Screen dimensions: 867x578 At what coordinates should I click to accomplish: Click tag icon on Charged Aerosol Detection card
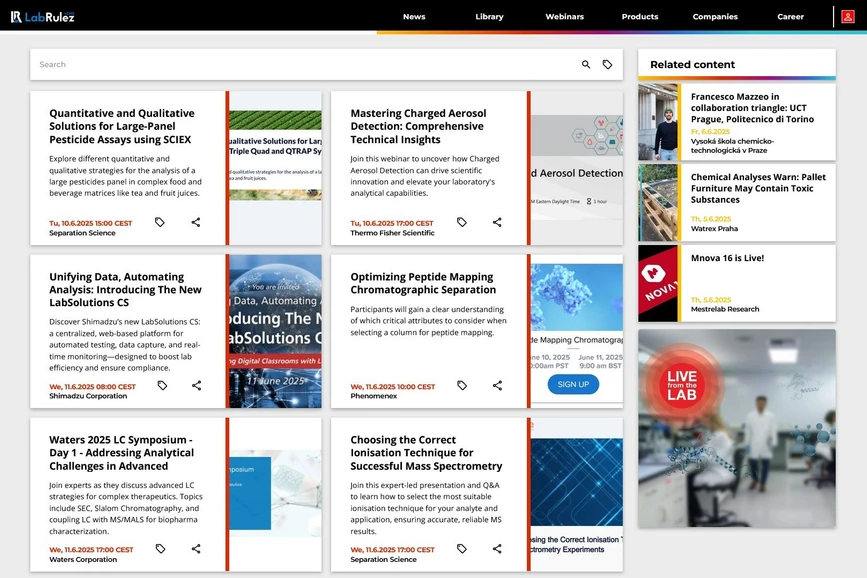(462, 222)
